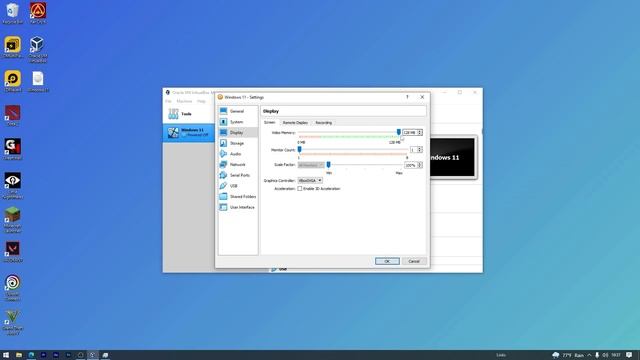Open the Graphics Controller dropdown
Screen dimensions: 640x360
click(x=310, y=180)
